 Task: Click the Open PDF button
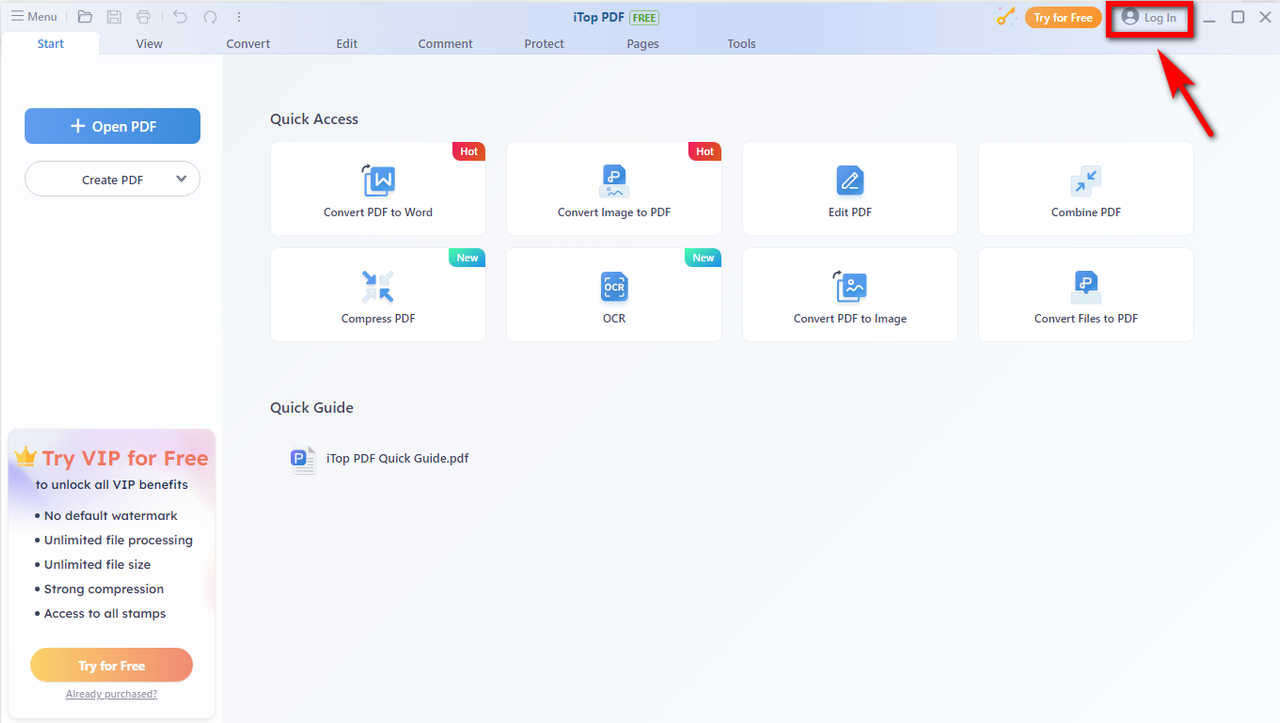(x=113, y=126)
